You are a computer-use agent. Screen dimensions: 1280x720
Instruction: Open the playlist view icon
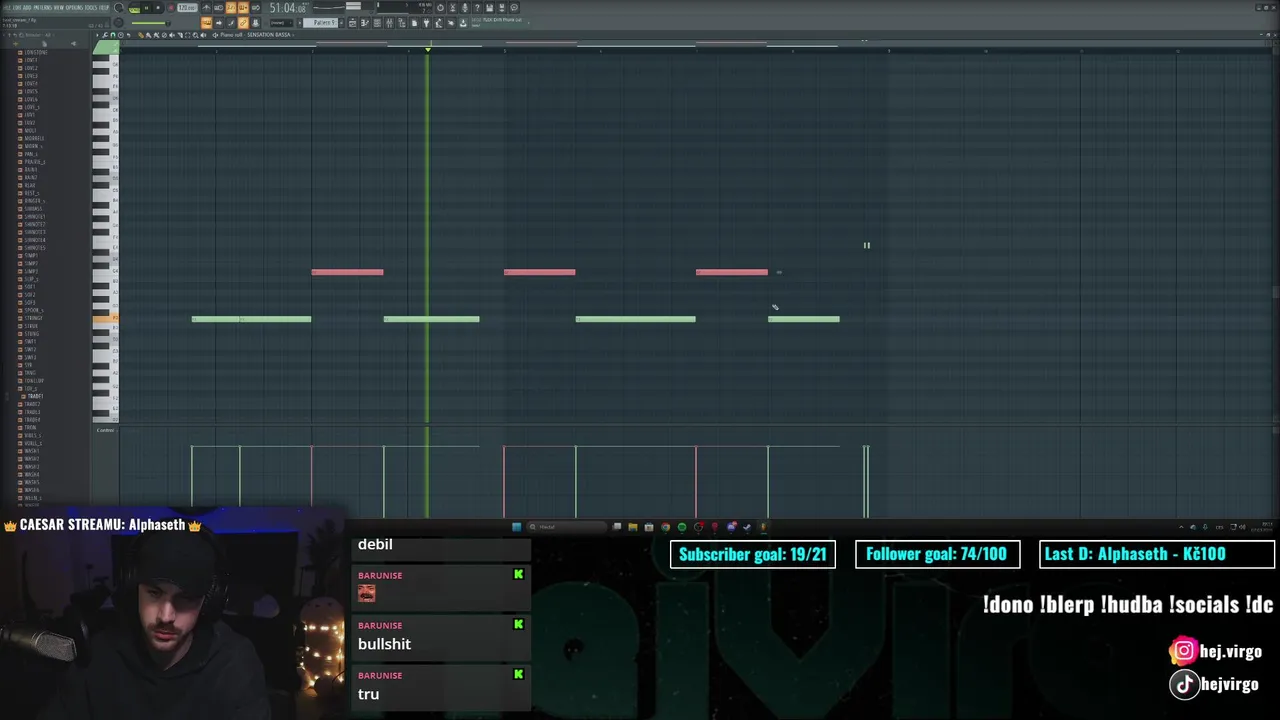(352, 22)
